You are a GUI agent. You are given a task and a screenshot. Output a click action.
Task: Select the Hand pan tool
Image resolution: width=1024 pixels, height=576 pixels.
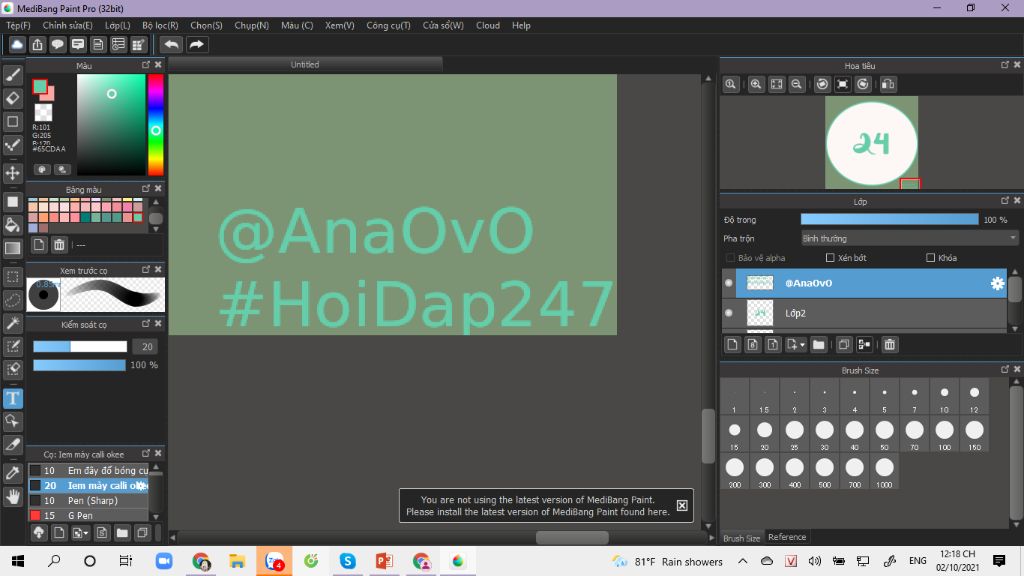point(12,497)
